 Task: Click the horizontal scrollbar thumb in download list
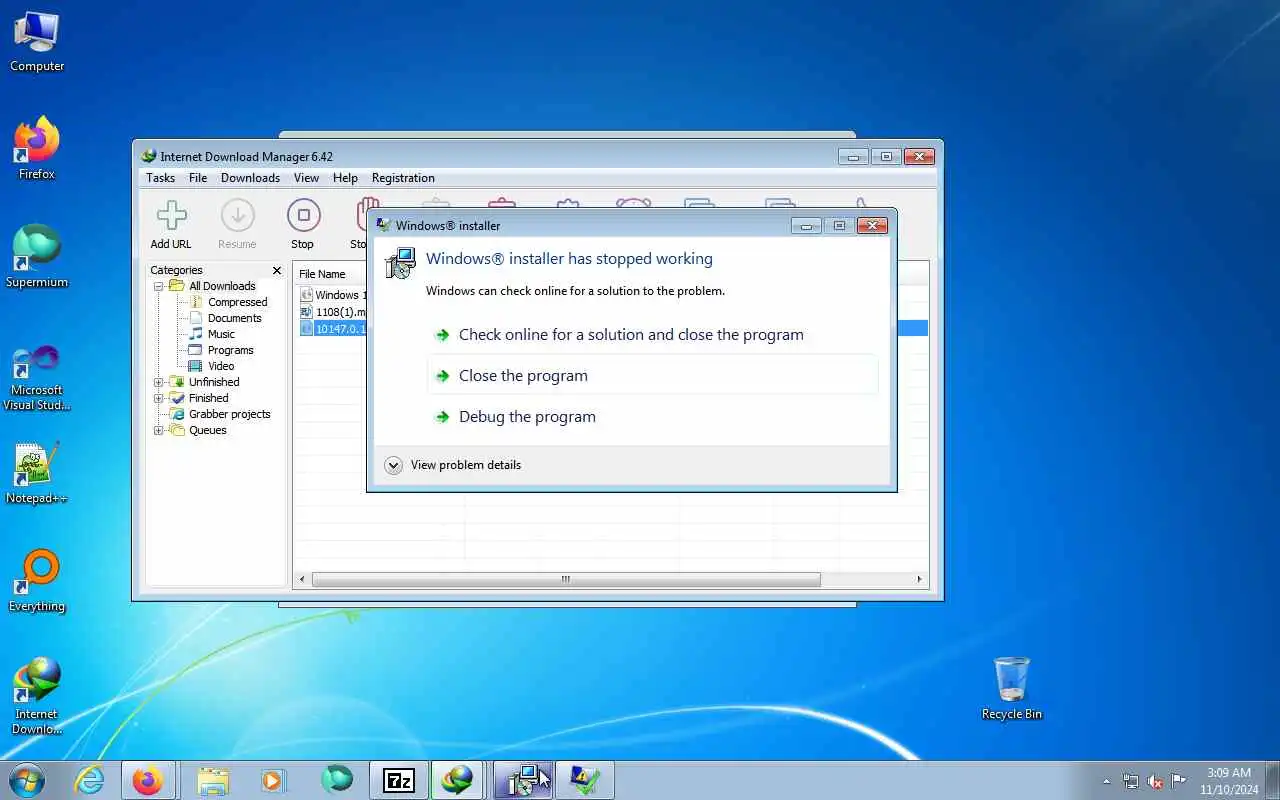tap(566, 579)
